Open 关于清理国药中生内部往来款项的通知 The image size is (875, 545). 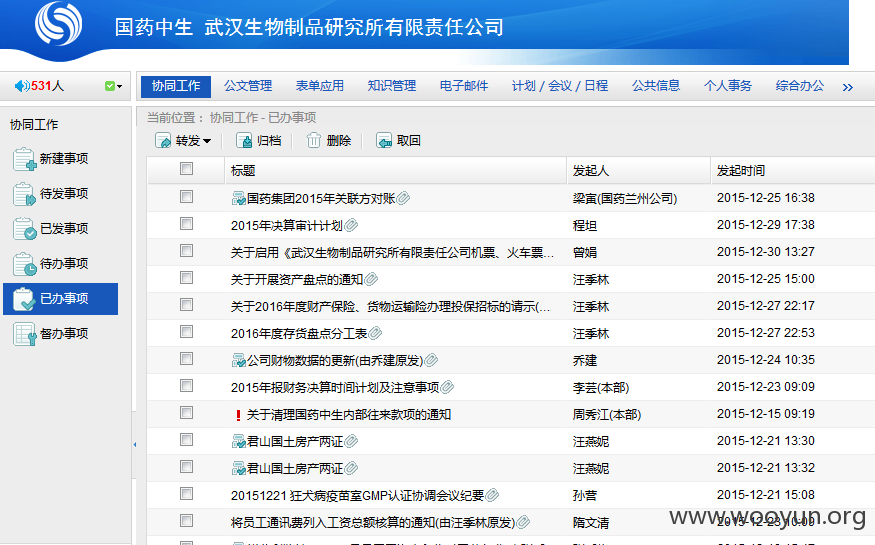(349, 415)
